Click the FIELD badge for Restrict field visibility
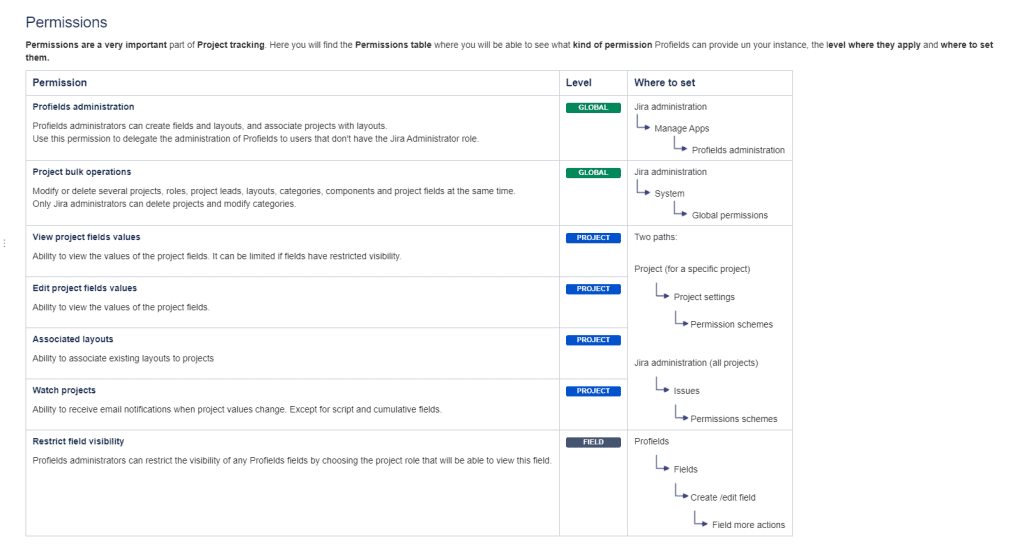1024x551 pixels. (x=593, y=442)
